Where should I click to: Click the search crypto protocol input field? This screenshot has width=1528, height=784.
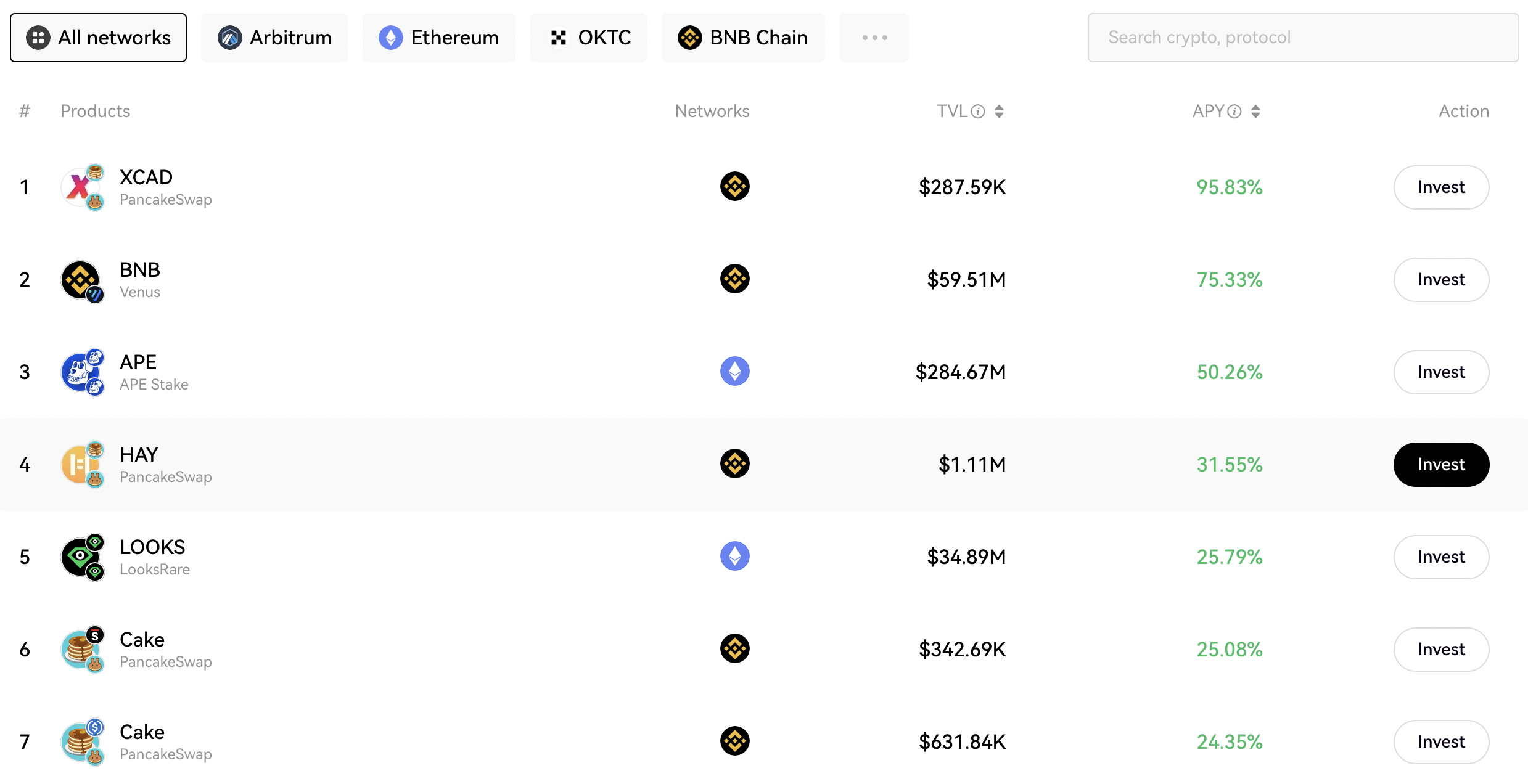(x=1304, y=37)
